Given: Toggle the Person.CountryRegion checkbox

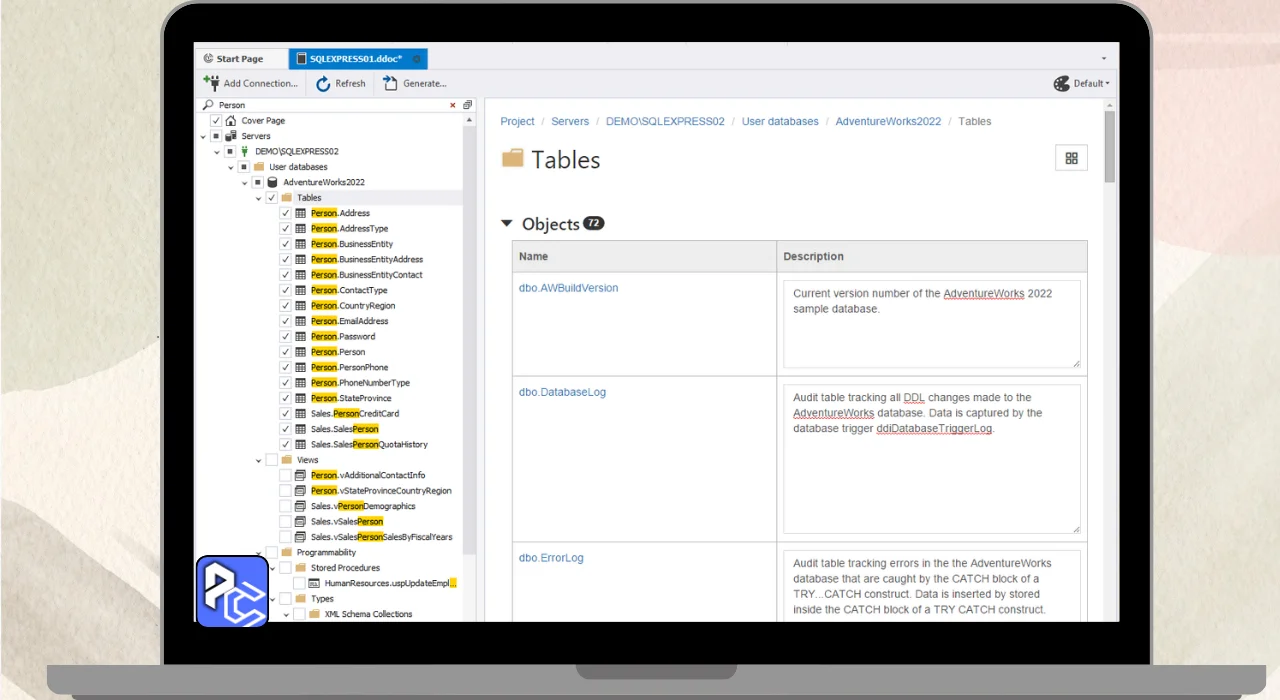Looking at the screenshot, I should click(286, 305).
